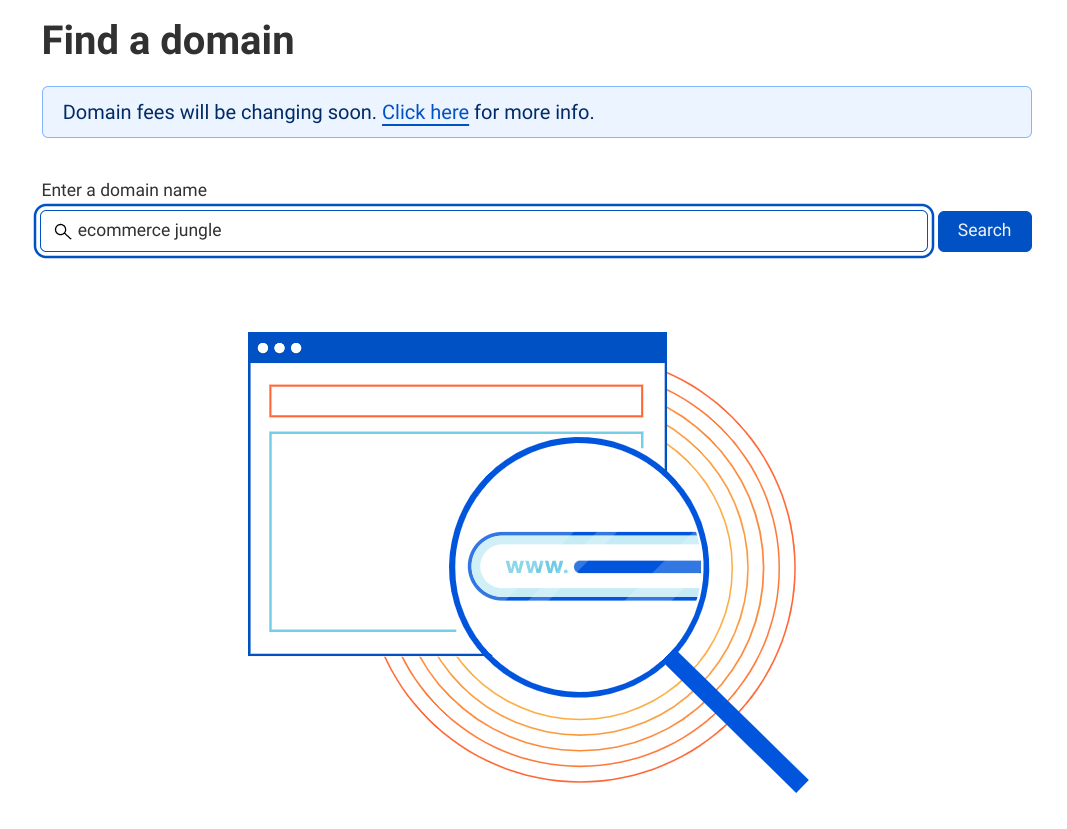Viewport: 1067px width, 829px height.
Task: Click the 'Find a domain' heading
Action: pos(168,41)
